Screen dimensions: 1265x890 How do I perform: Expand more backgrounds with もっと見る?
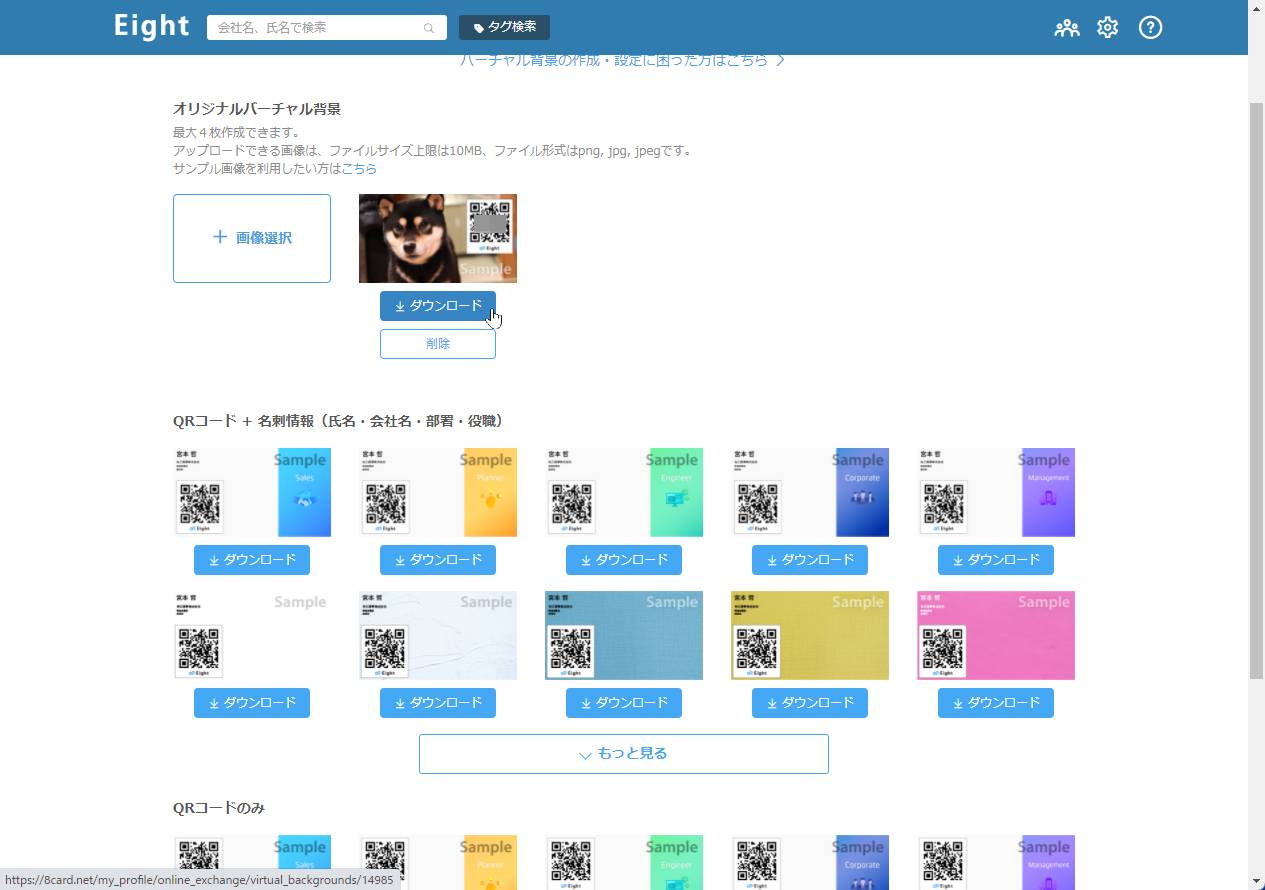click(x=624, y=754)
